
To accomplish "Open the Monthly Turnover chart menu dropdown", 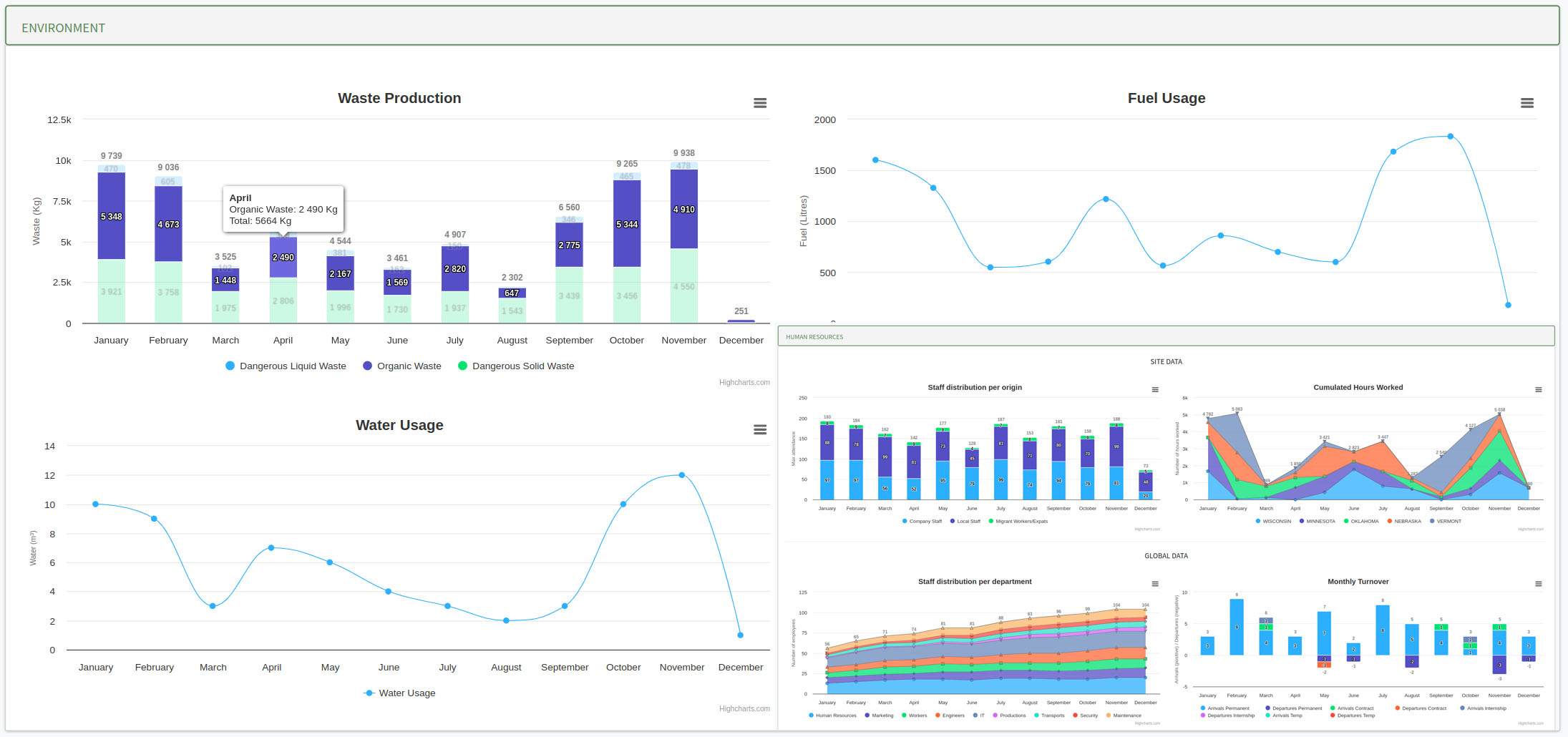I will click(1539, 583).
